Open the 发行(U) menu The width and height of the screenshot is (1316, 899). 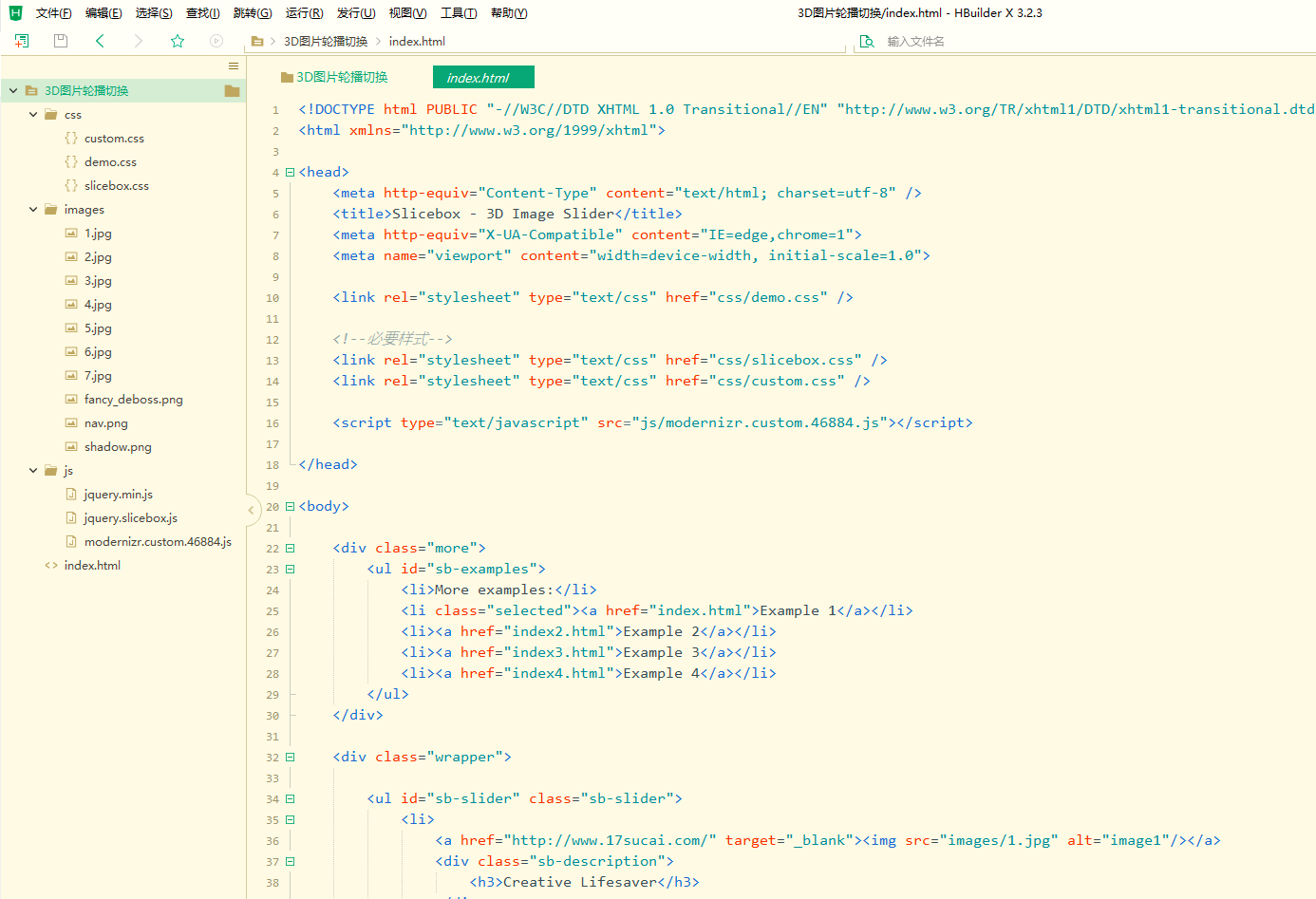pyautogui.click(x=356, y=13)
